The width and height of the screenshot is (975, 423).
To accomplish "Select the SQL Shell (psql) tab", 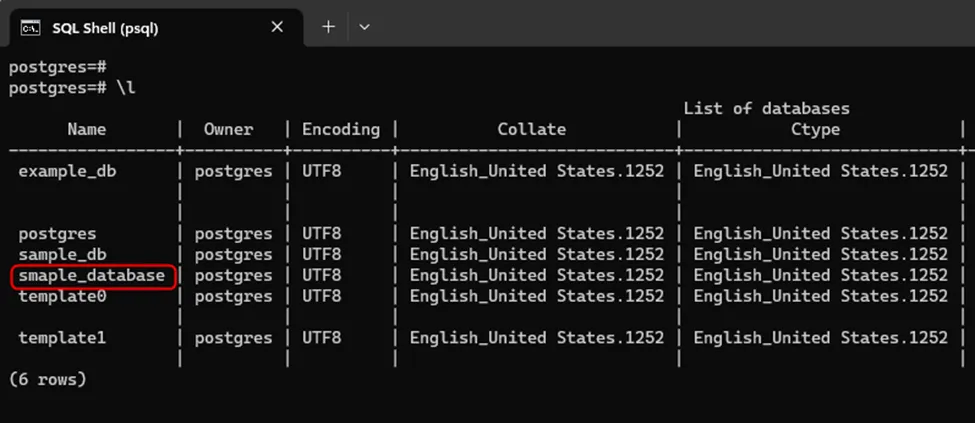I will pyautogui.click(x=105, y=28).
